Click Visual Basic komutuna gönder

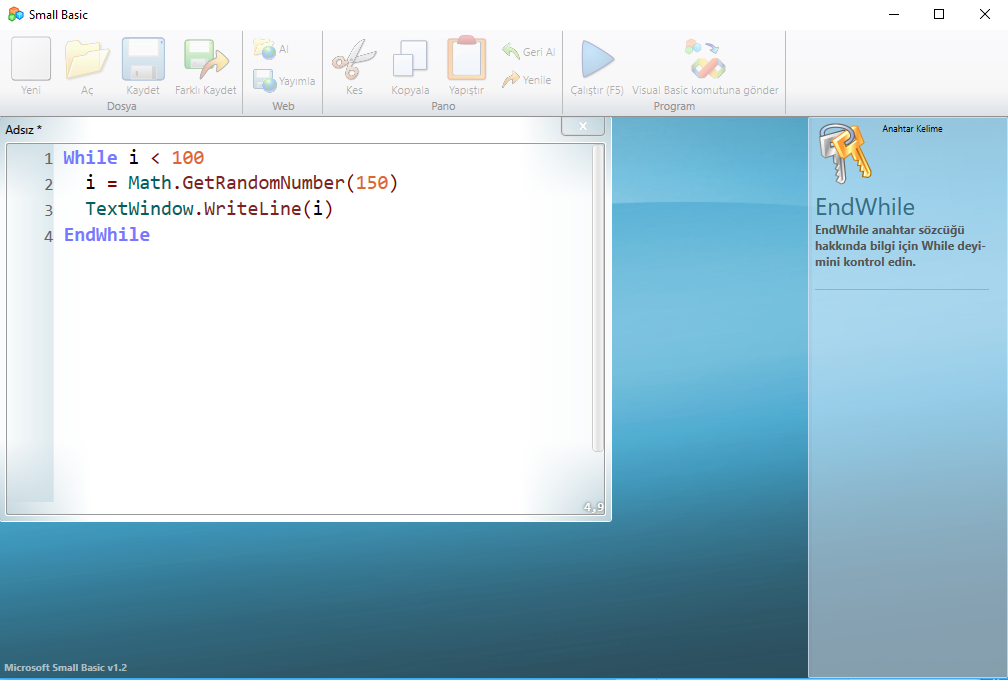[x=705, y=66]
